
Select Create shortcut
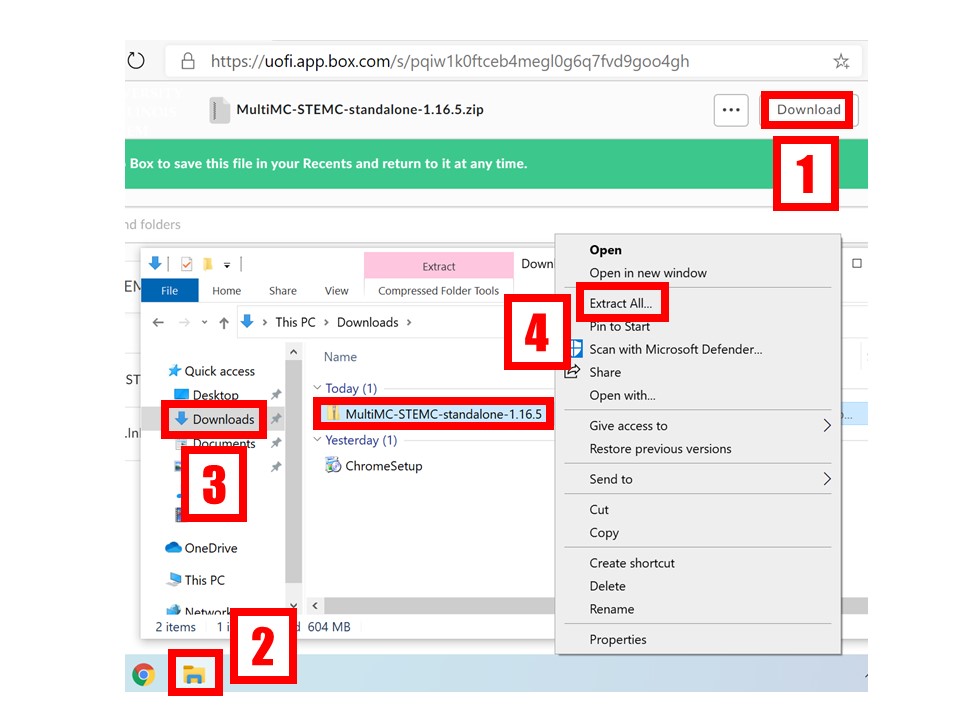tap(632, 563)
